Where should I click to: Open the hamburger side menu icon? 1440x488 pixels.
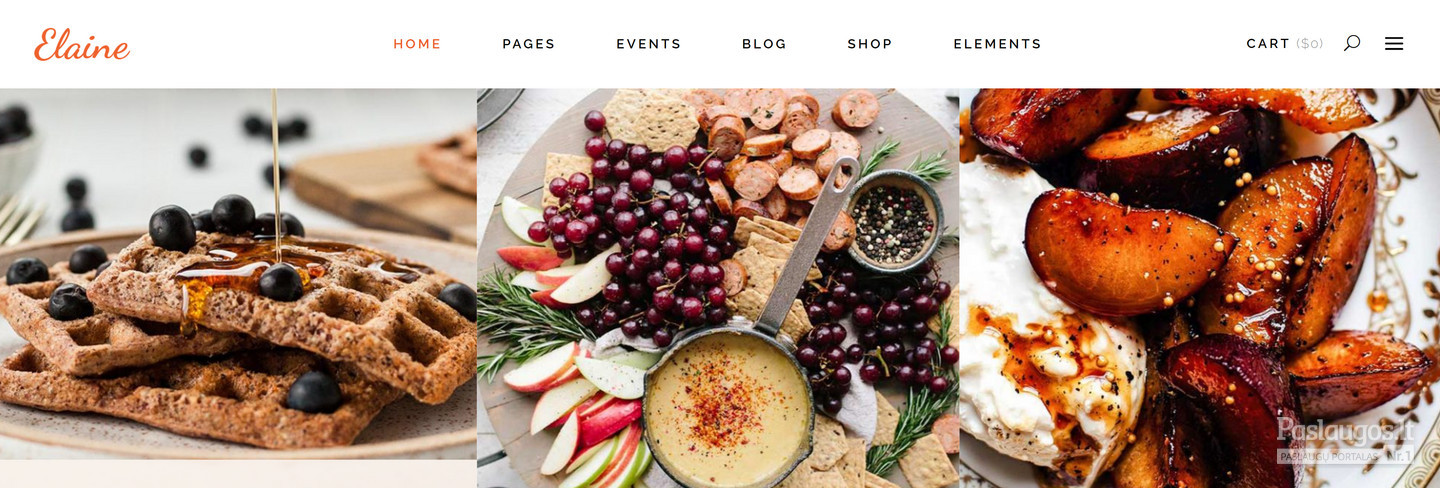1394,43
